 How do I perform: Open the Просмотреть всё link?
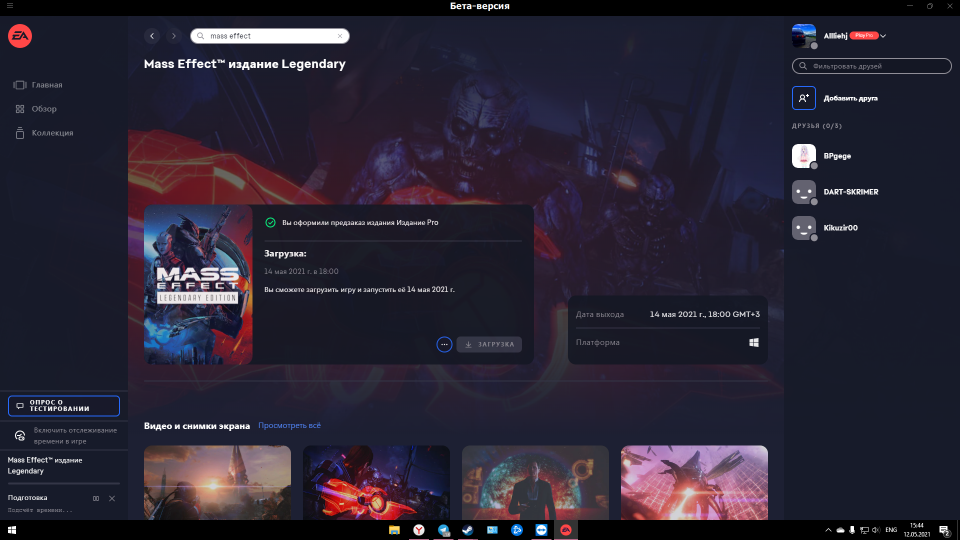(x=290, y=426)
